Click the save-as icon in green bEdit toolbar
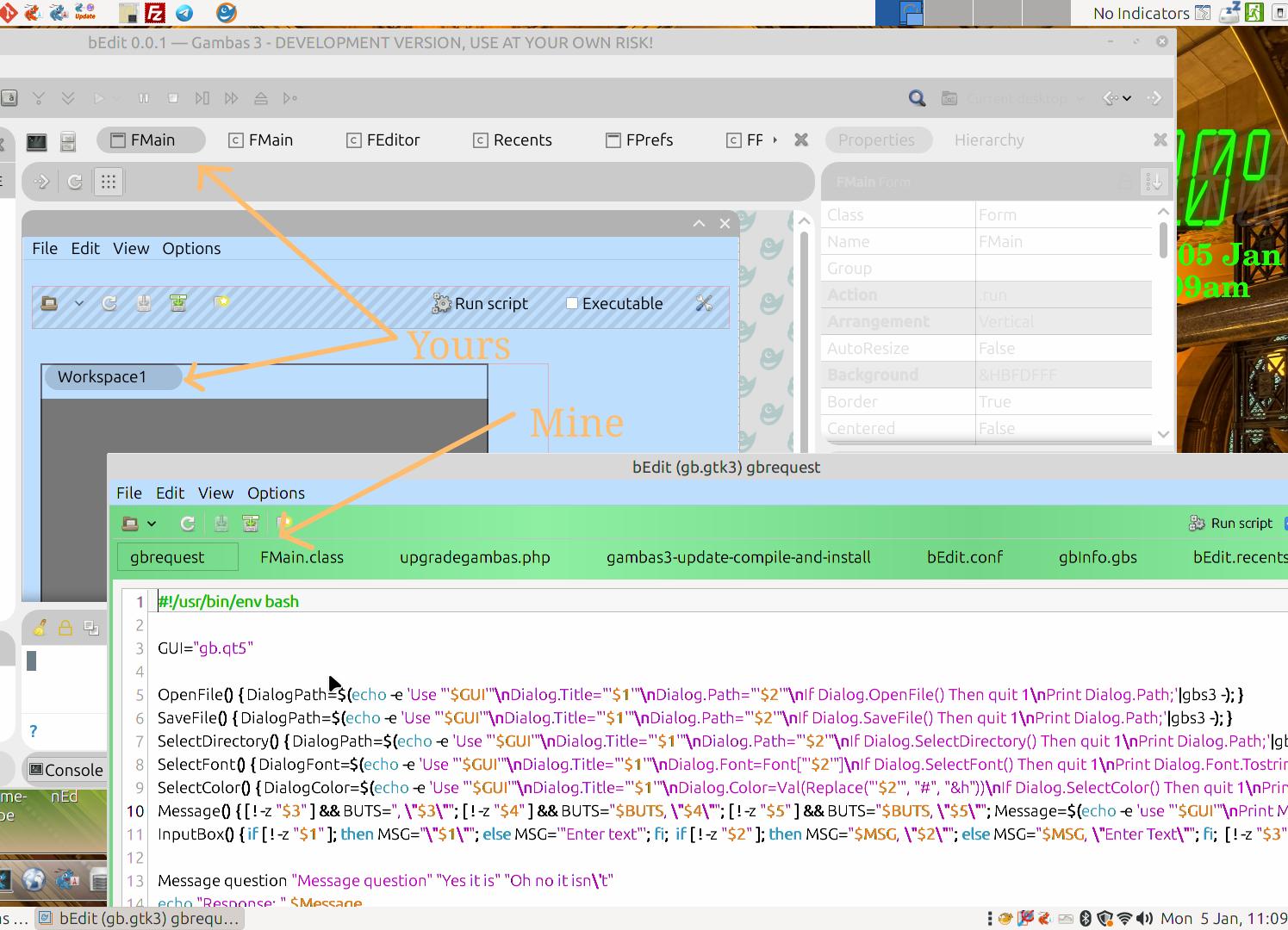The image size is (1288, 930). tap(251, 523)
